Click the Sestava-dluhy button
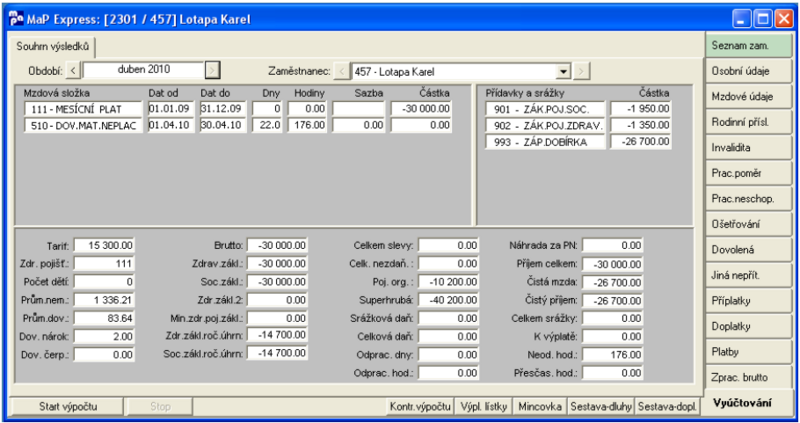The image size is (800, 423). tap(601, 407)
